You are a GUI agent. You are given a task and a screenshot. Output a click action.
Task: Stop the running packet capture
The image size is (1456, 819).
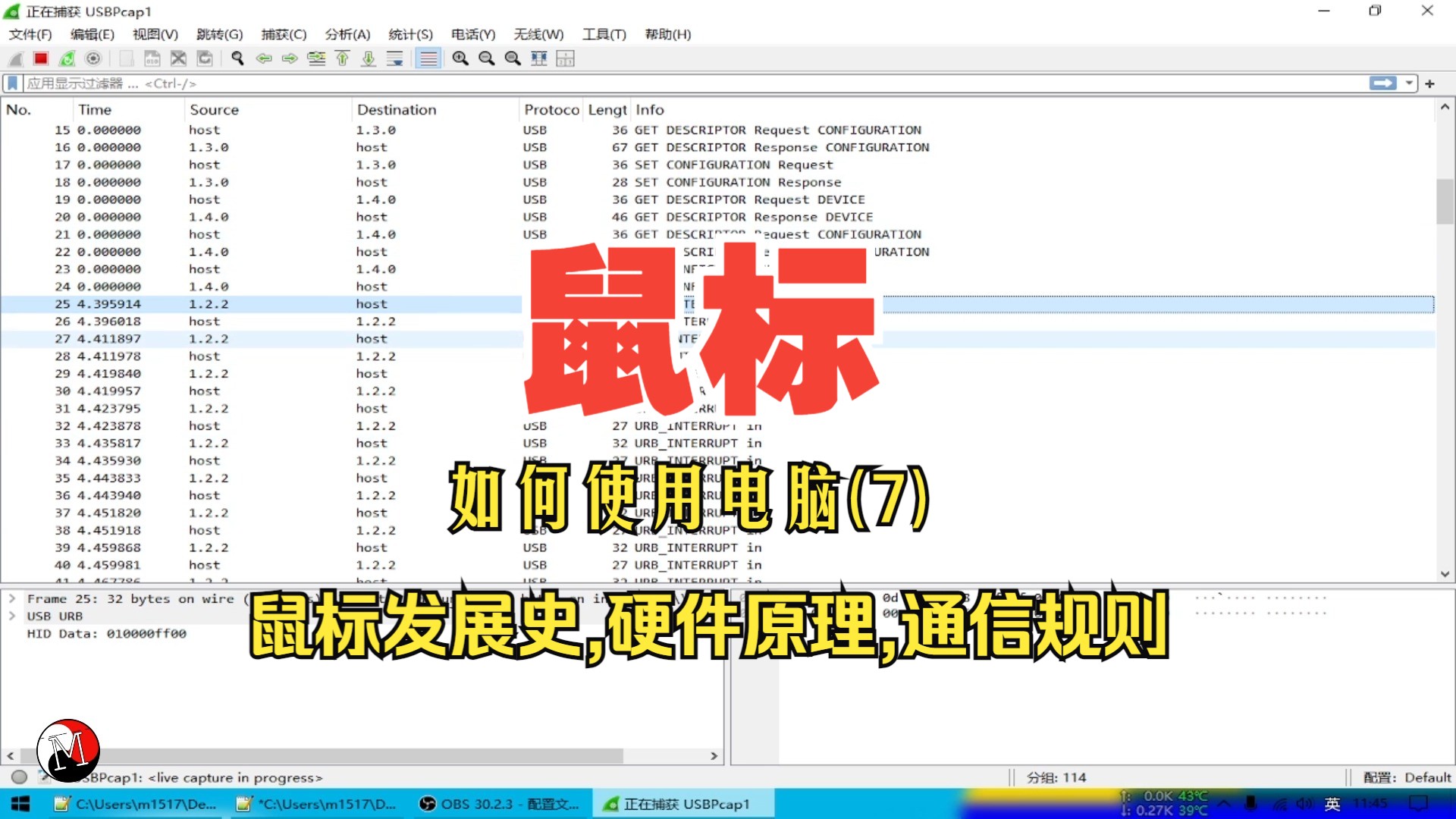(41, 58)
